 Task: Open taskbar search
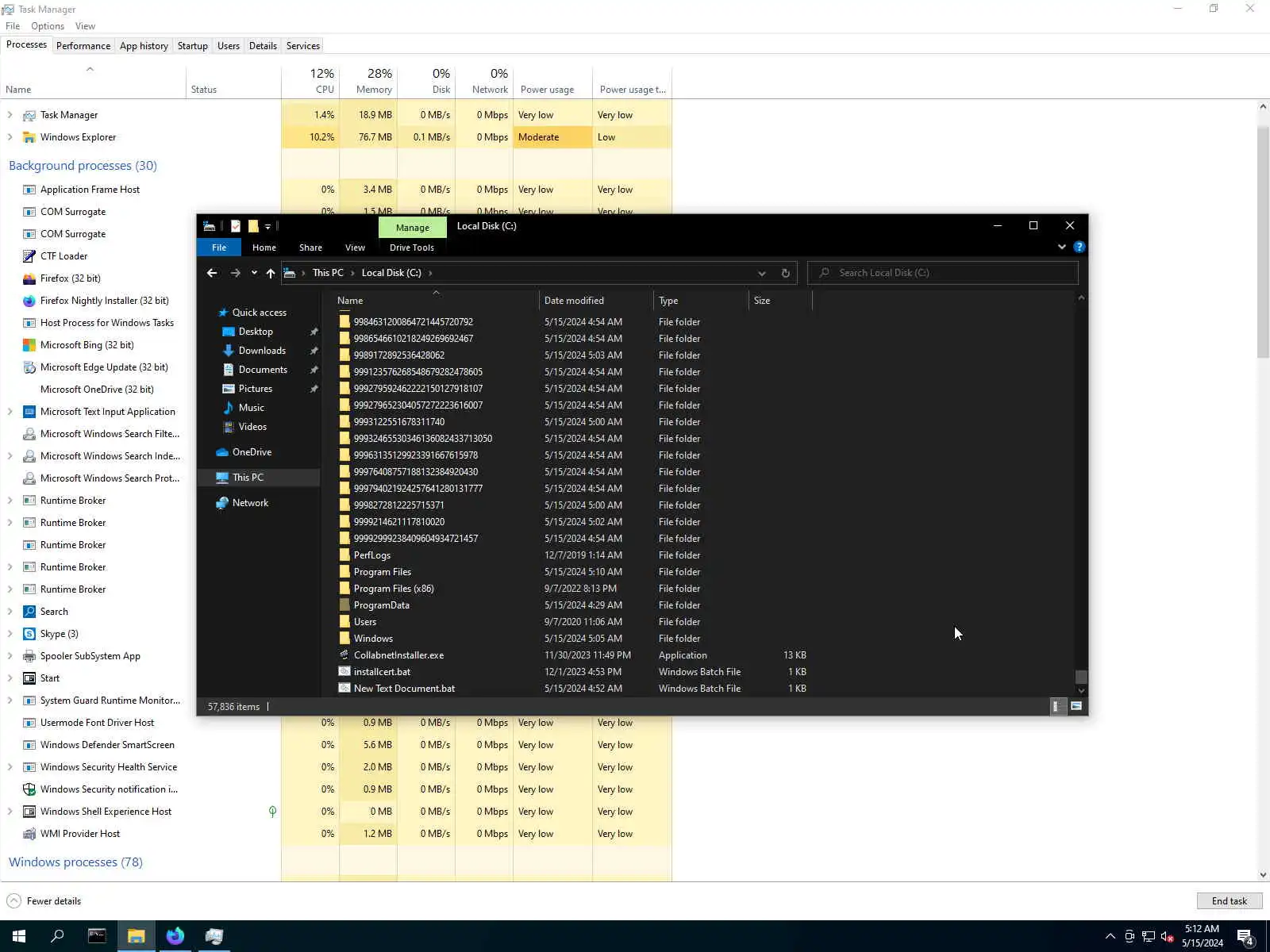click(57, 936)
